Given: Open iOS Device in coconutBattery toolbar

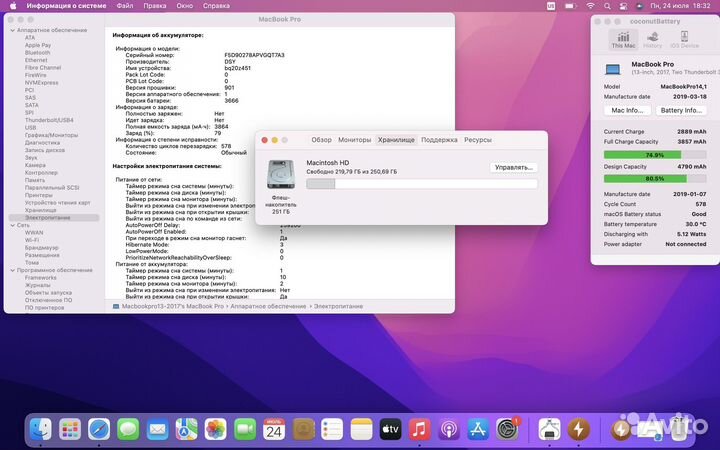Looking at the screenshot, I should 684,39.
